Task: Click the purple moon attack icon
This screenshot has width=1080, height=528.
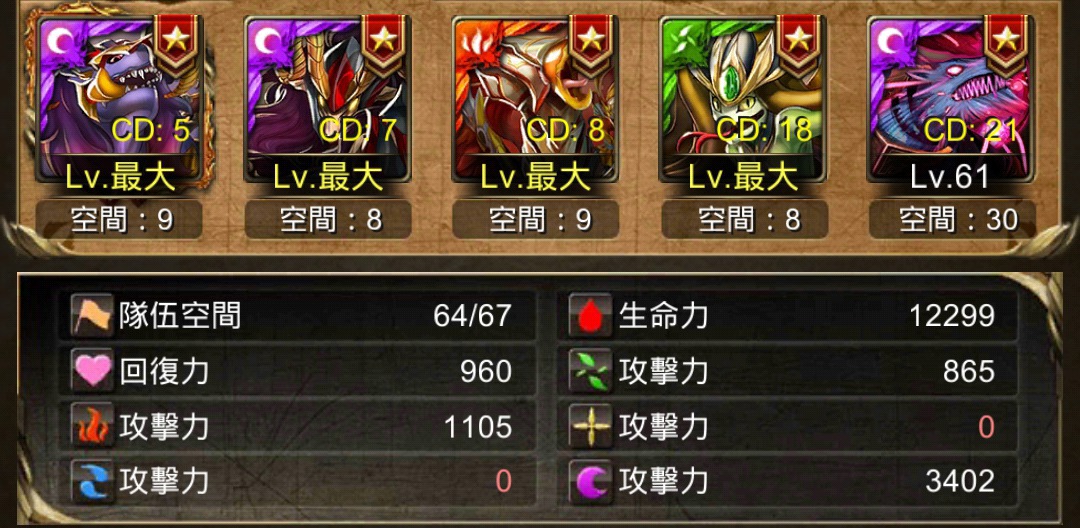Action: pos(591,482)
